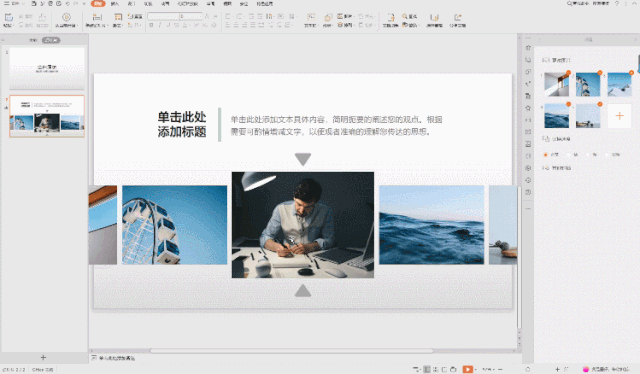Image resolution: width=640 pixels, height=374 pixels.
Task: Click zoom out minus in status bar
Action: point(500,369)
